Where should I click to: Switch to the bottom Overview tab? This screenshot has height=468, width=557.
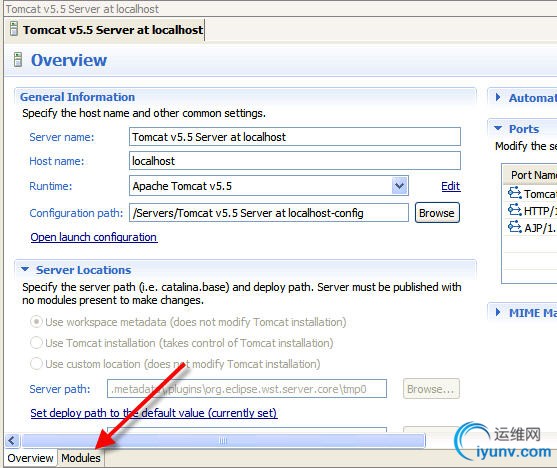tap(31, 458)
